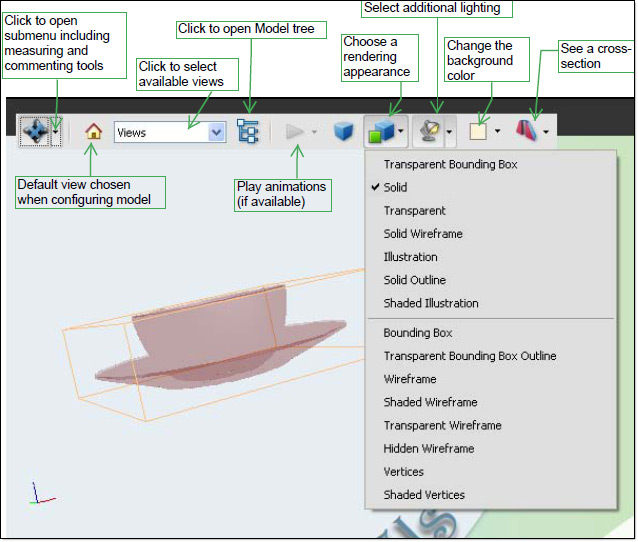Select Hidden Wireframe from the menu
The height and width of the screenshot is (542, 638).
[x=428, y=449]
